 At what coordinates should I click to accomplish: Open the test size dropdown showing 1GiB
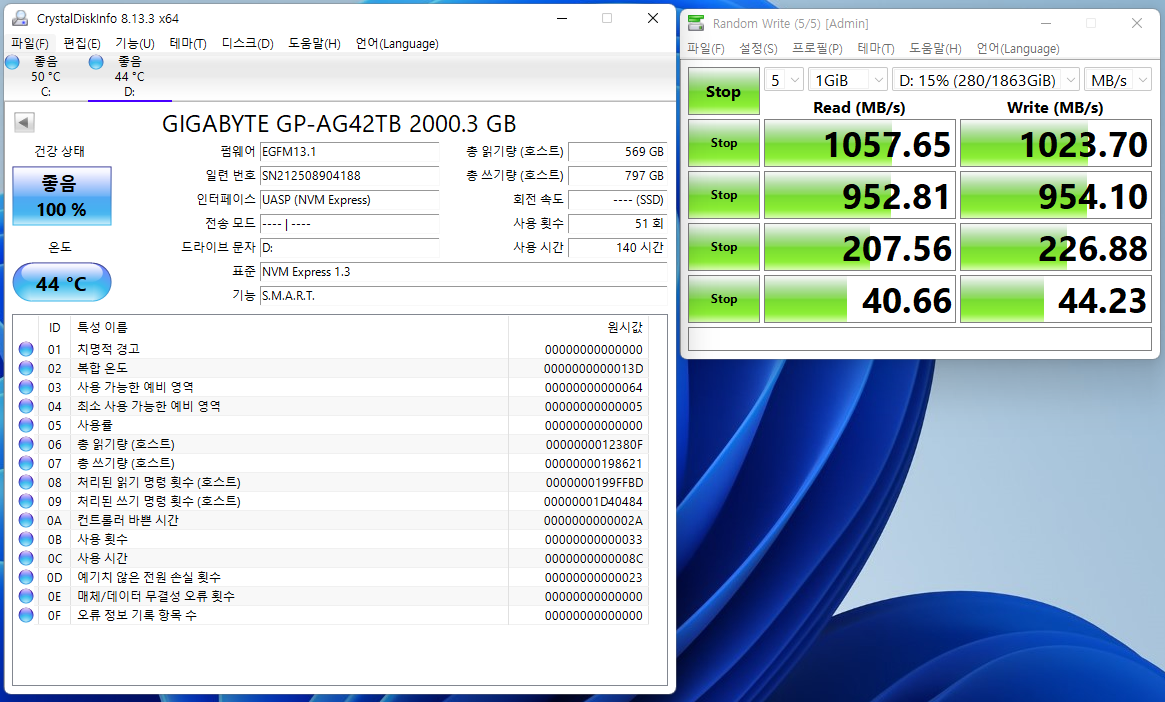[x=848, y=80]
